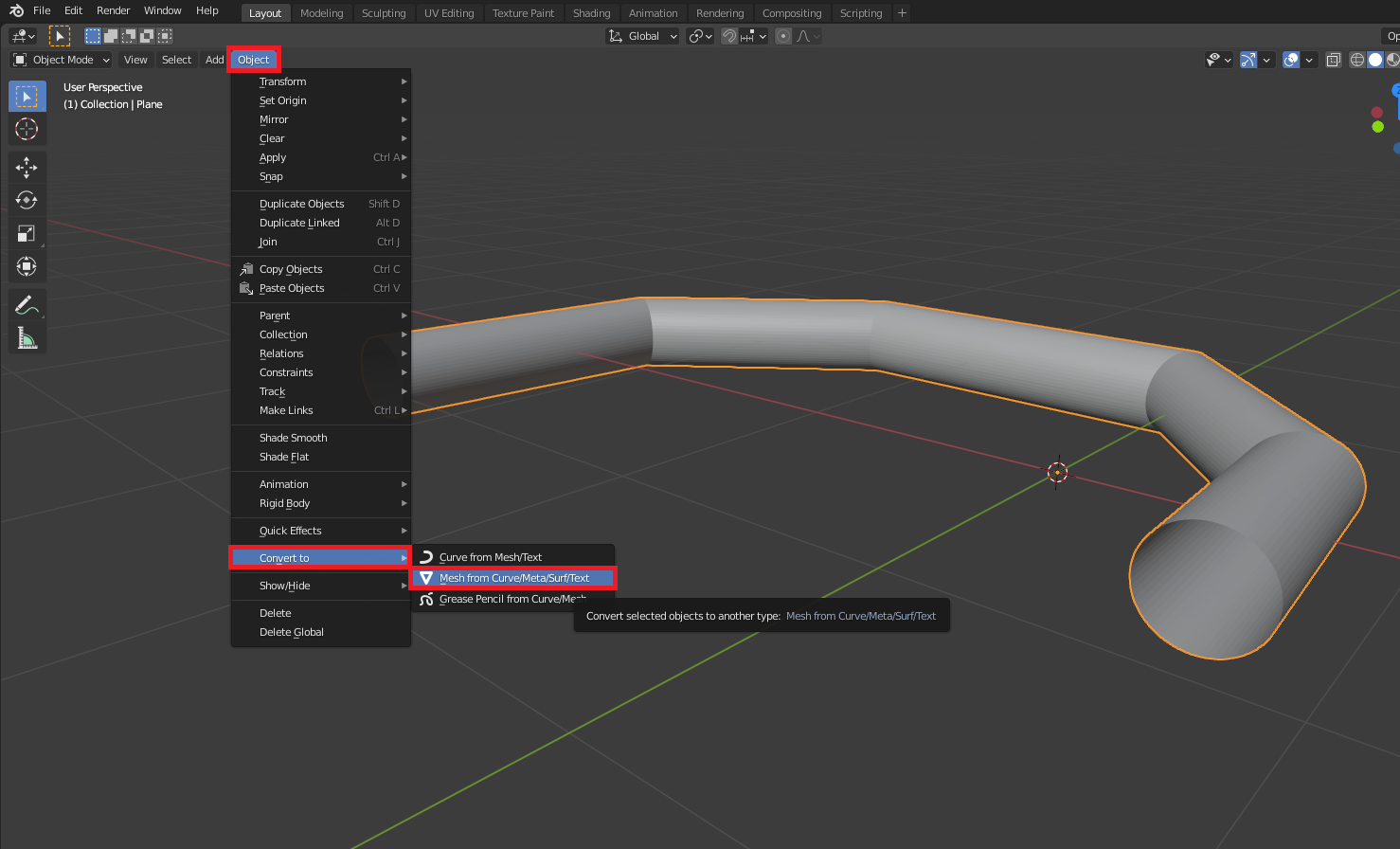Click the Blender logo icon
Viewport: 1400px width, 849px height.
(x=16, y=10)
